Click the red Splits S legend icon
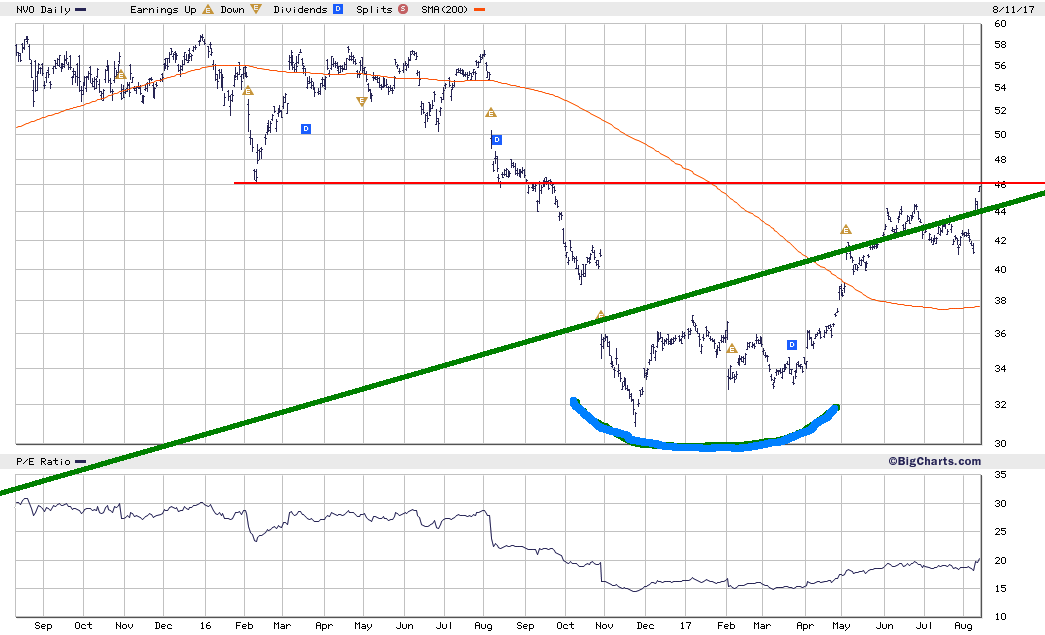 (x=403, y=9)
